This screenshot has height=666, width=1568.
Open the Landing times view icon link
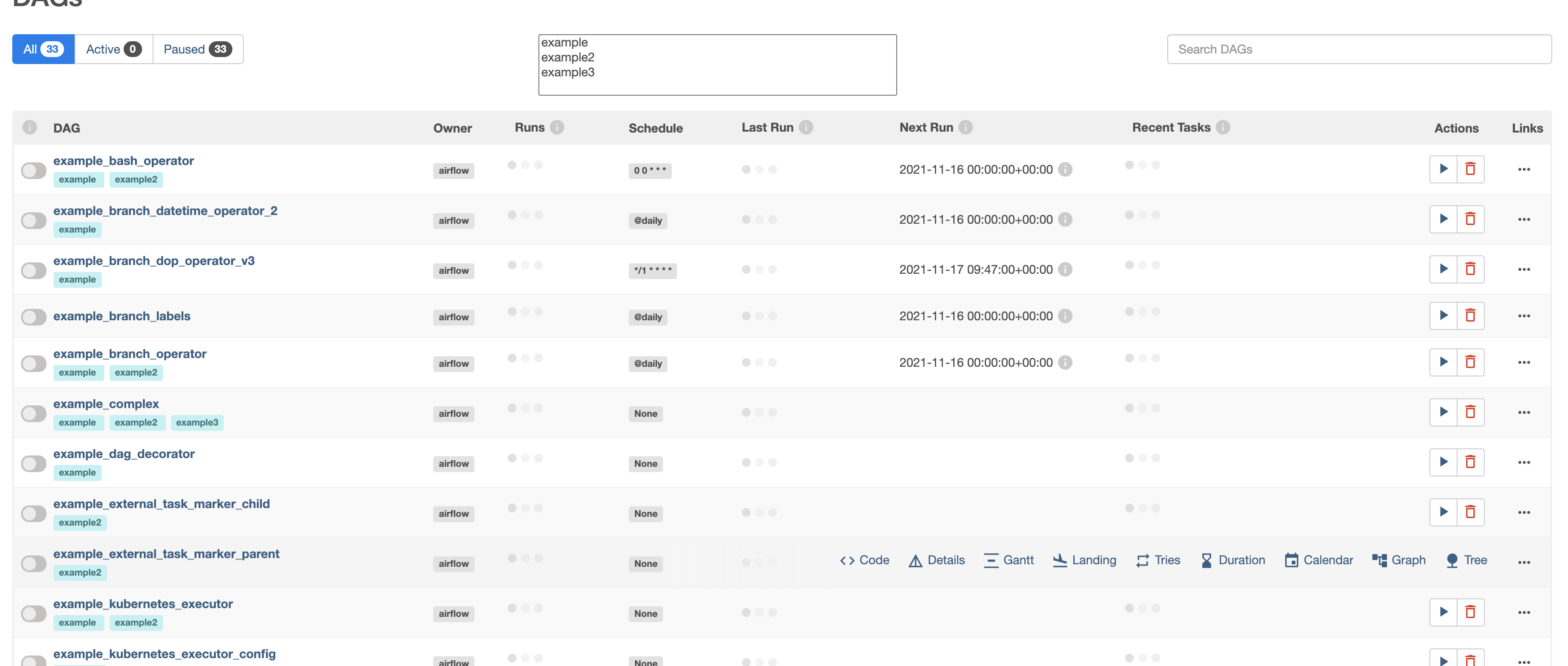click(x=1060, y=560)
